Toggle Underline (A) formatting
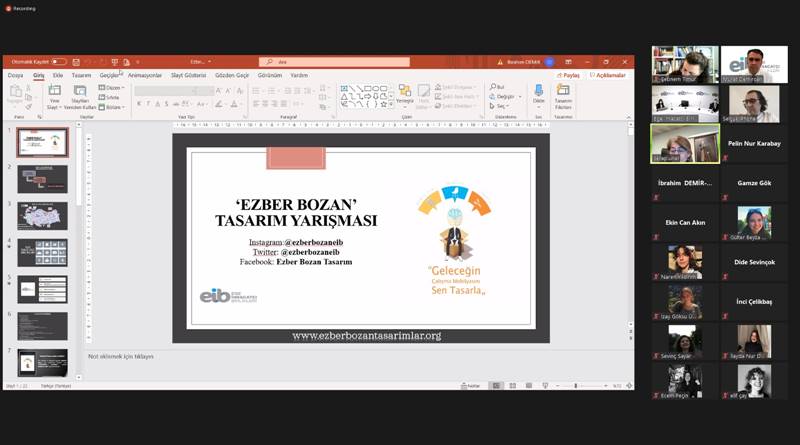The height and width of the screenshot is (445, 800). 157,104
